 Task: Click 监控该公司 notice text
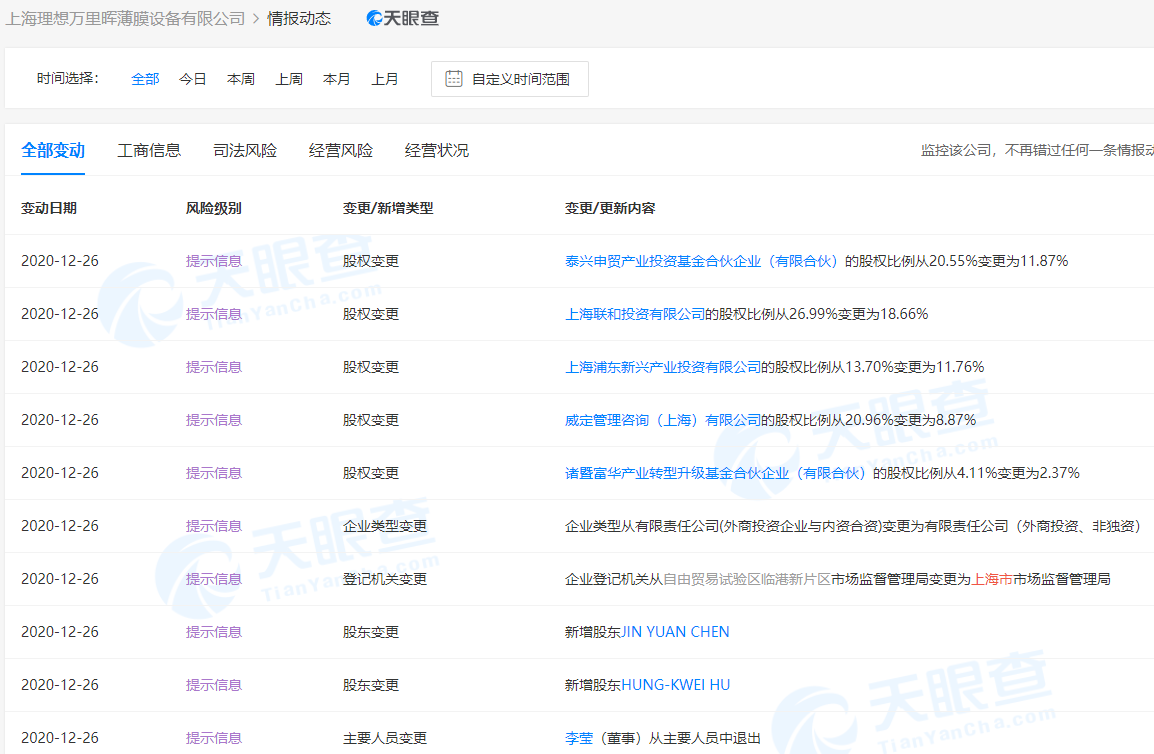click(1037, 150)
